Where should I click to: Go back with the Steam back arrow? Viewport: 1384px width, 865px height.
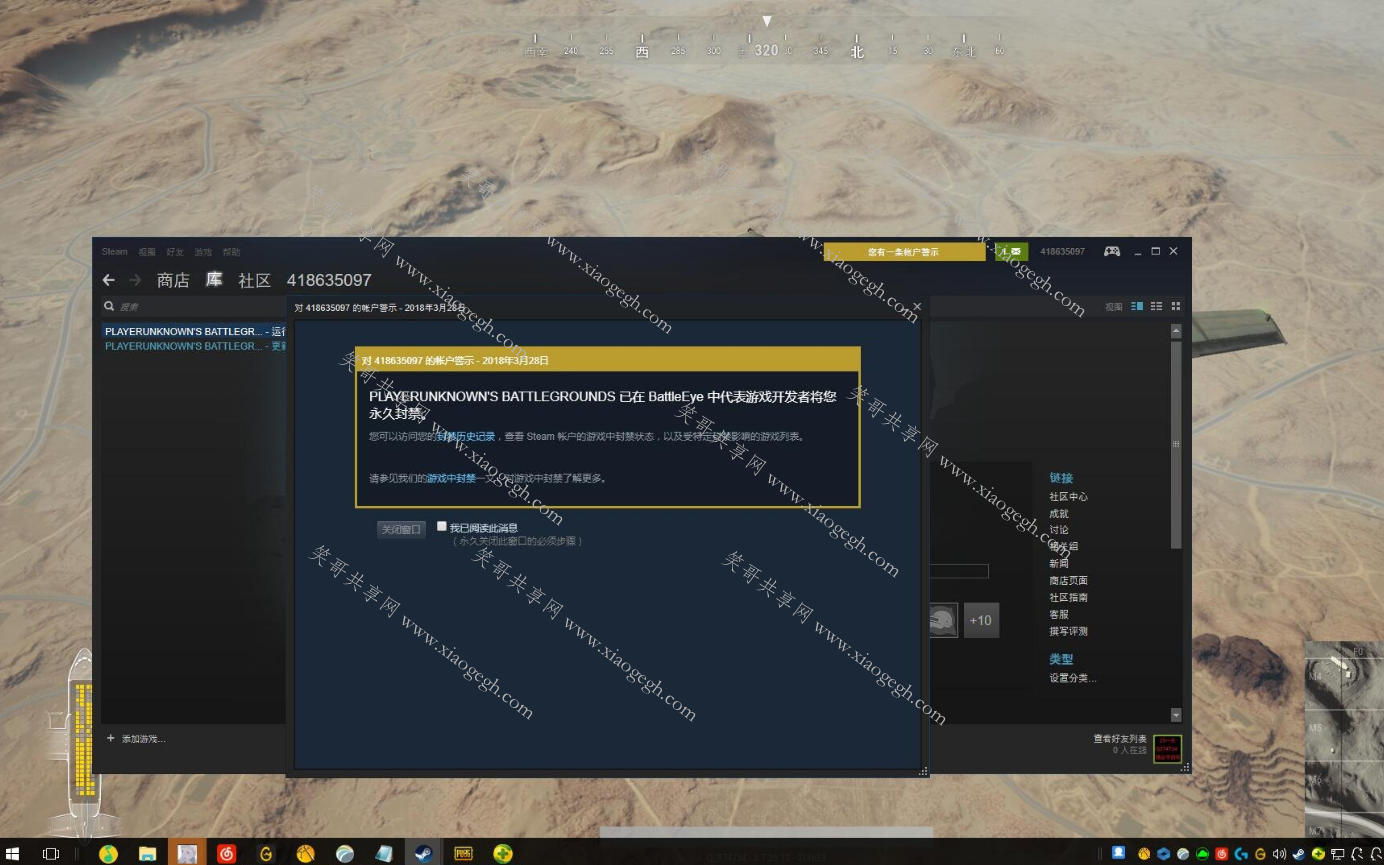point(109,280)
